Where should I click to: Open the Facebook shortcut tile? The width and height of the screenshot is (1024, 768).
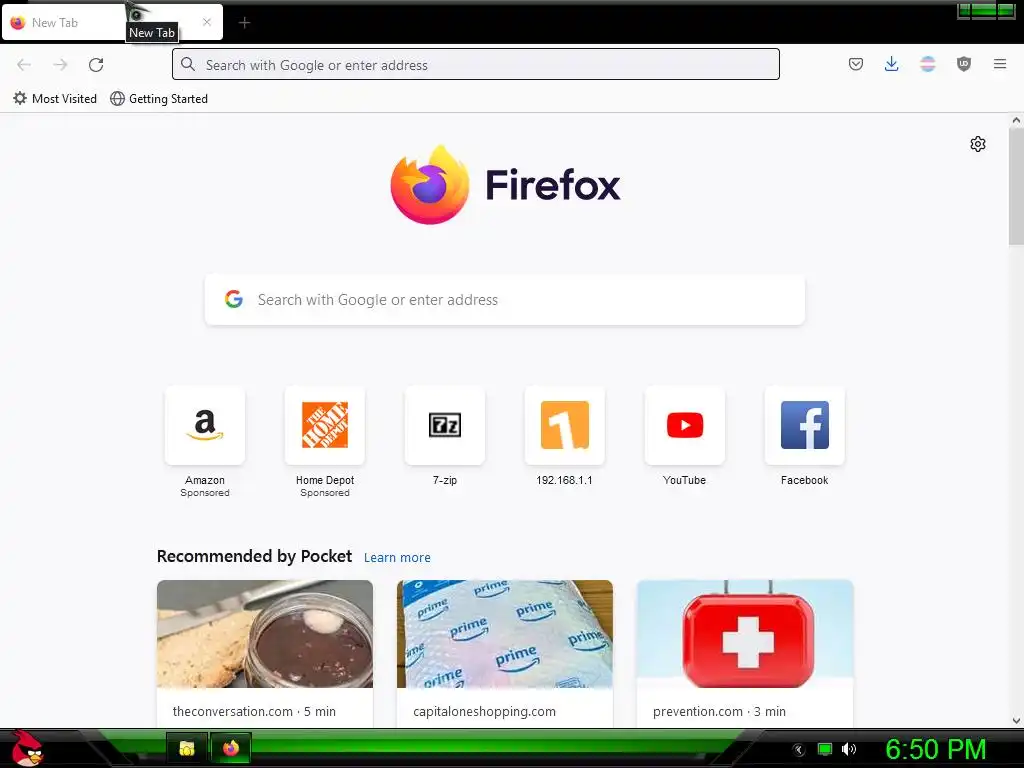805,425
